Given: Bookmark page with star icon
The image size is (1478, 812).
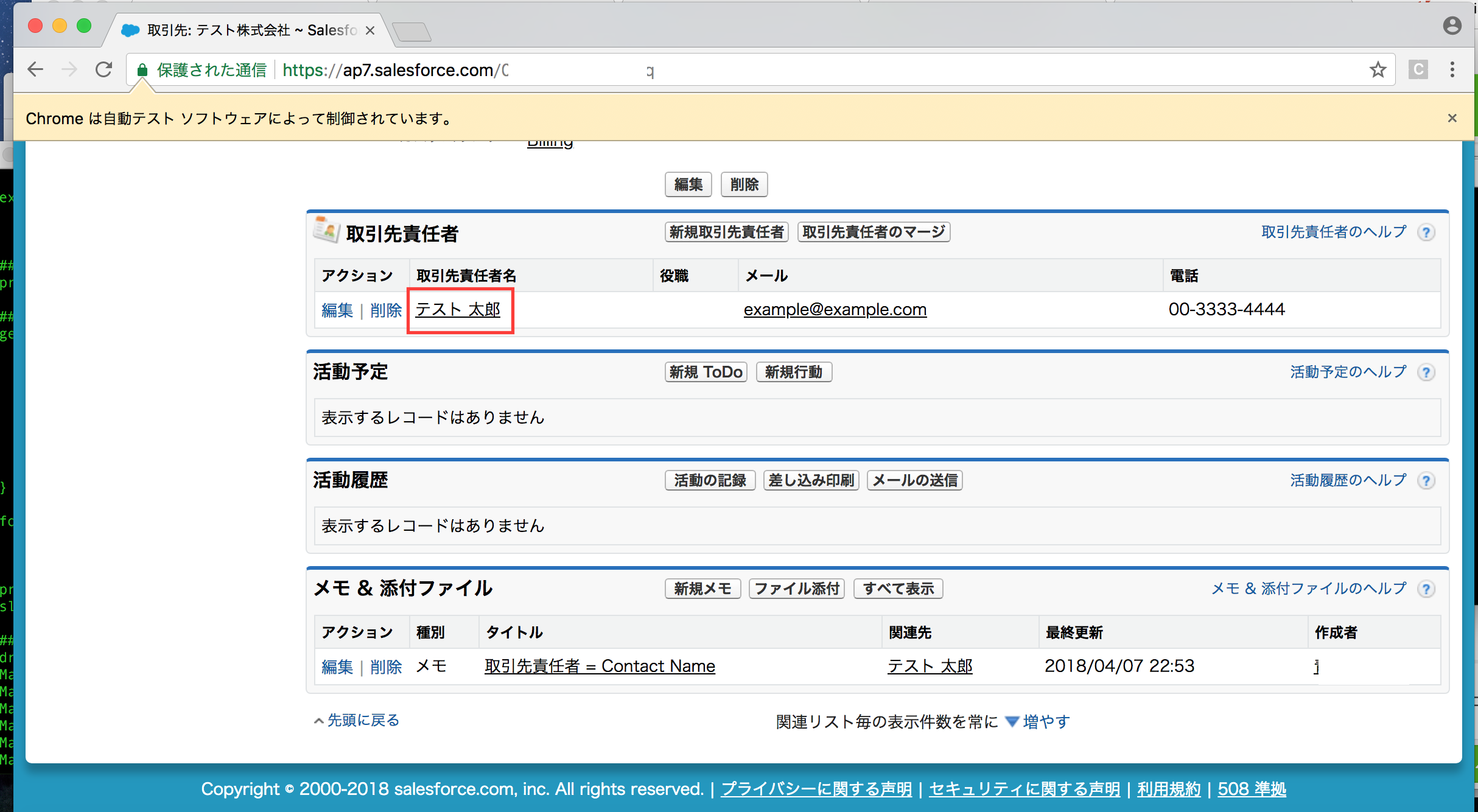Looking at the screenshot, I should (x=1378, y=70).
